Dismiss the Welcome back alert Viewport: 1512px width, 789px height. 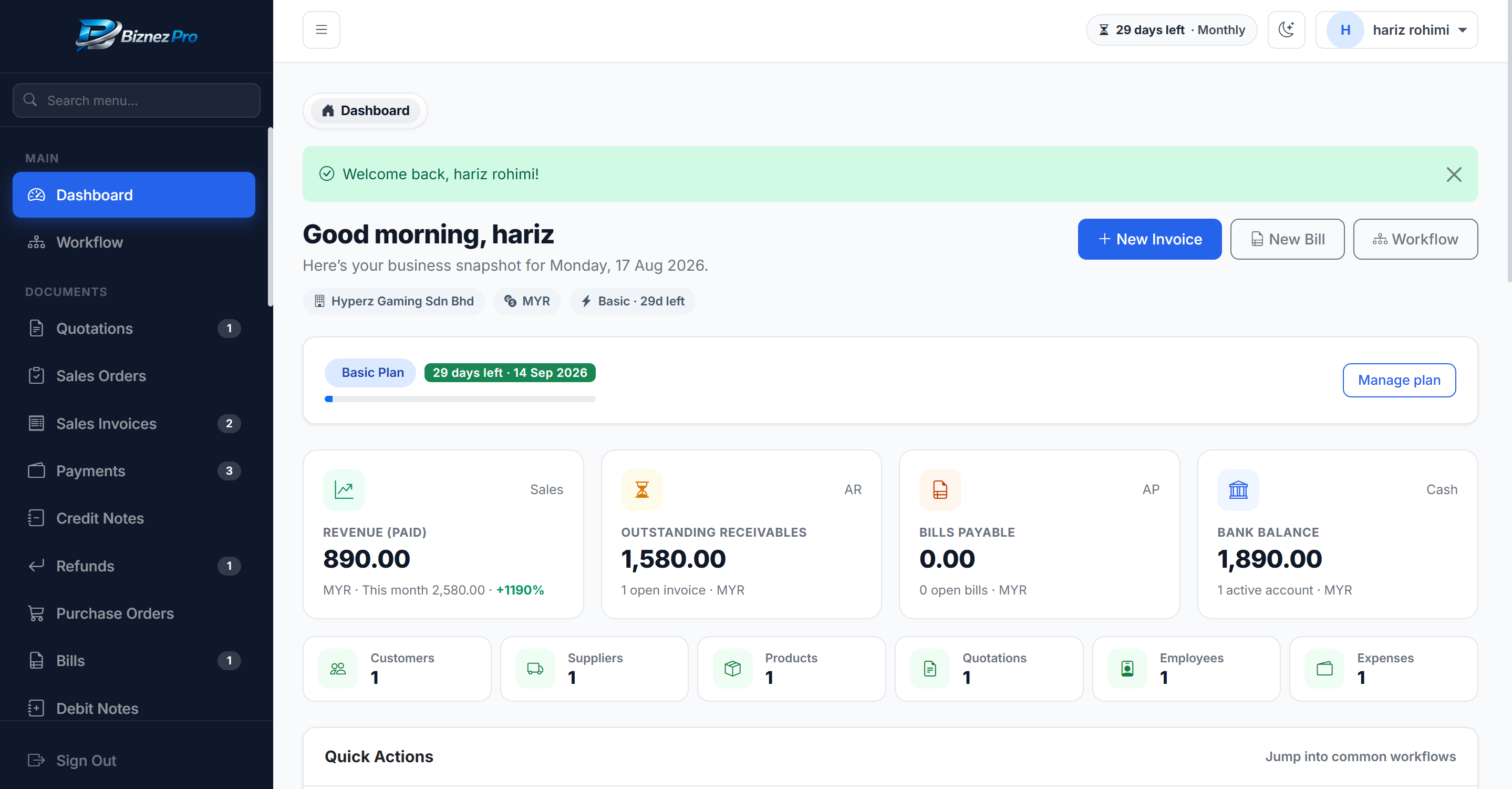[x=1453, y=174]
